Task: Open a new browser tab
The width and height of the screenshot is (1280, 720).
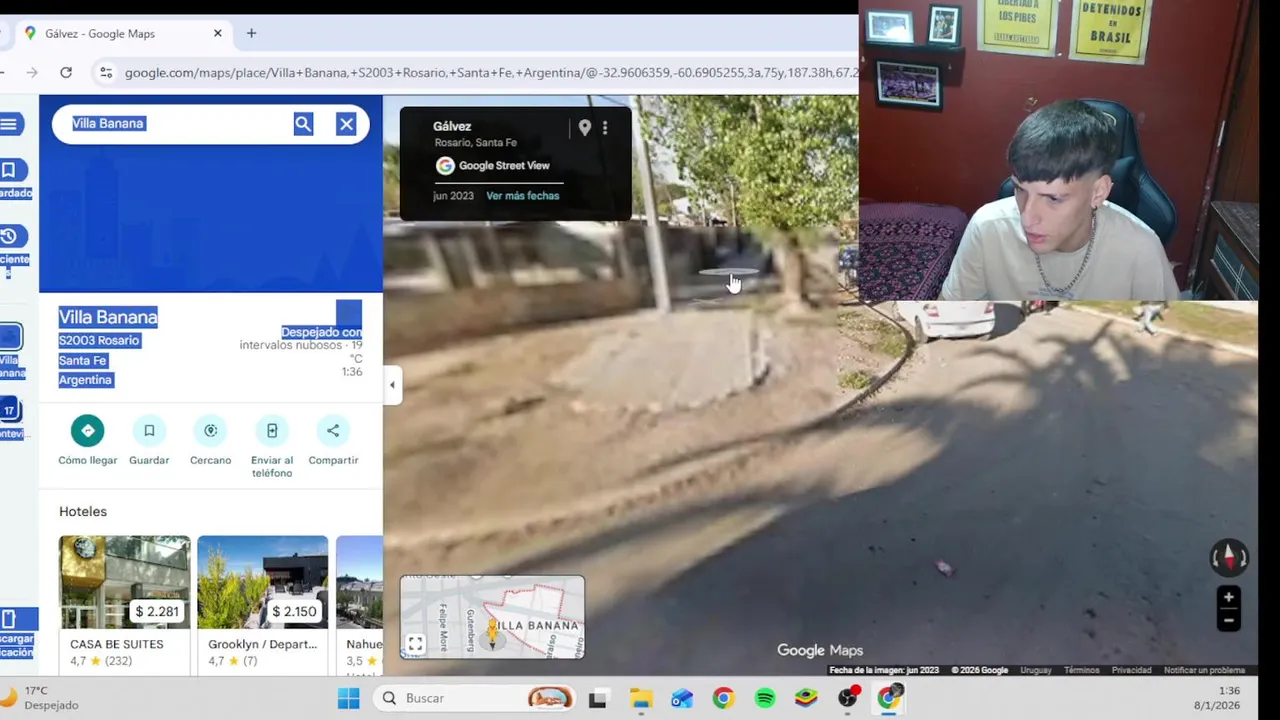Action: click(251, 33)
